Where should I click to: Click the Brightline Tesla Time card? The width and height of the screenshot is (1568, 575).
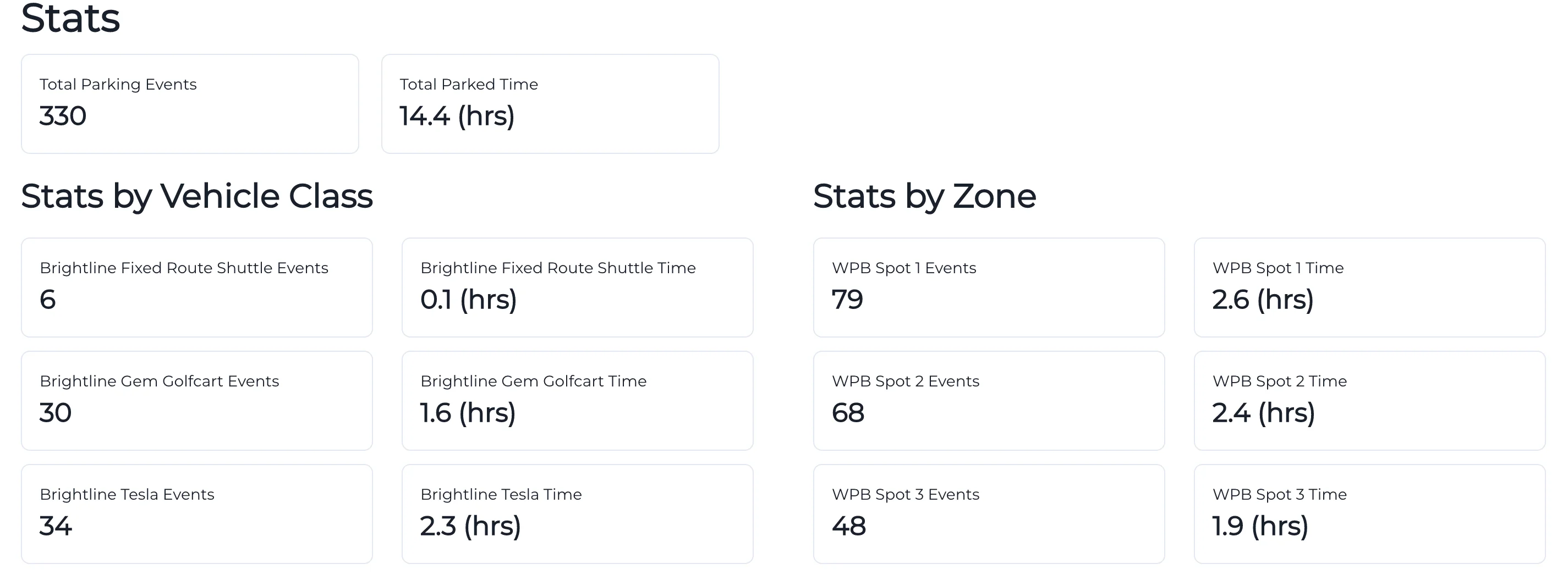coord(577,513)
